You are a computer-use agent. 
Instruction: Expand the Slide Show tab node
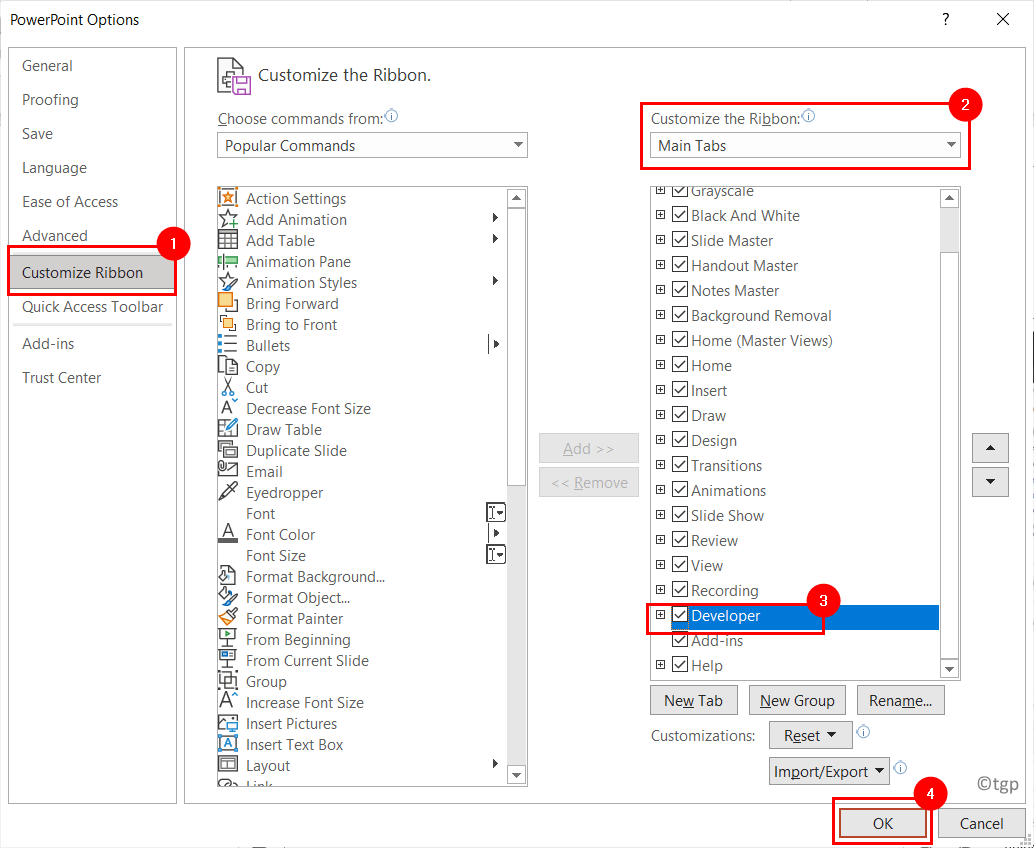(x=660, y=514)
